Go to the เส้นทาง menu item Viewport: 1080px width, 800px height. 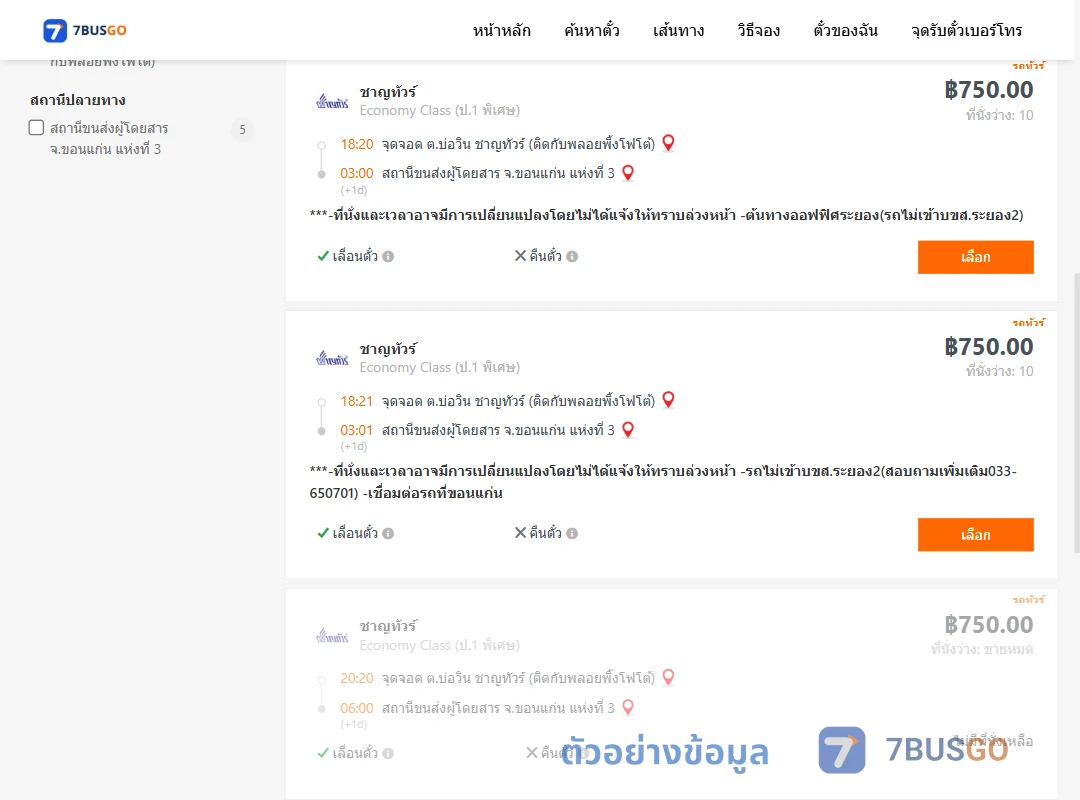coord(678,30)
